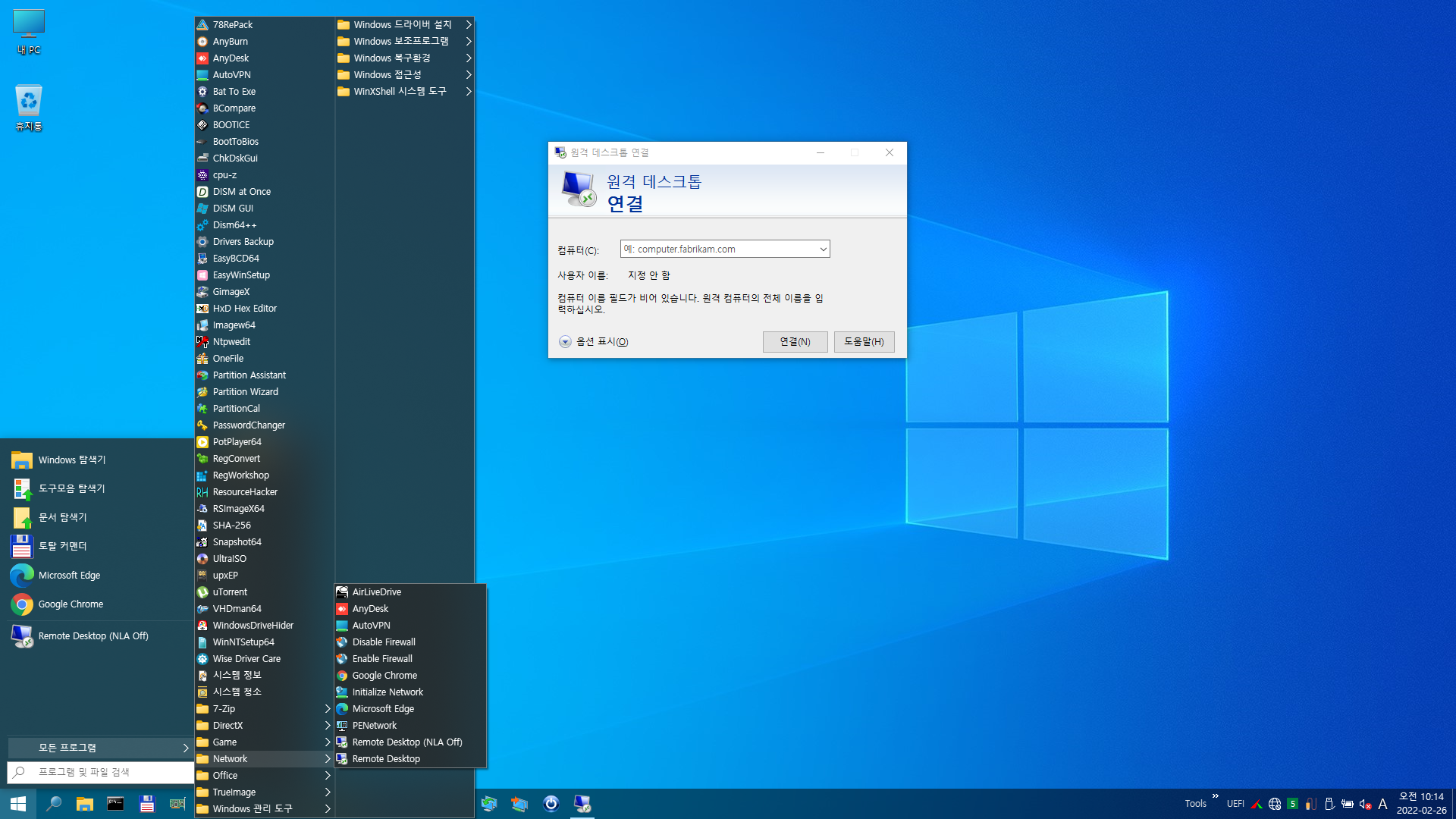This screenshot has height=819, width=1456.
Task: Expand Windows 관리 도구 folder
Action: tap(264, 809)
